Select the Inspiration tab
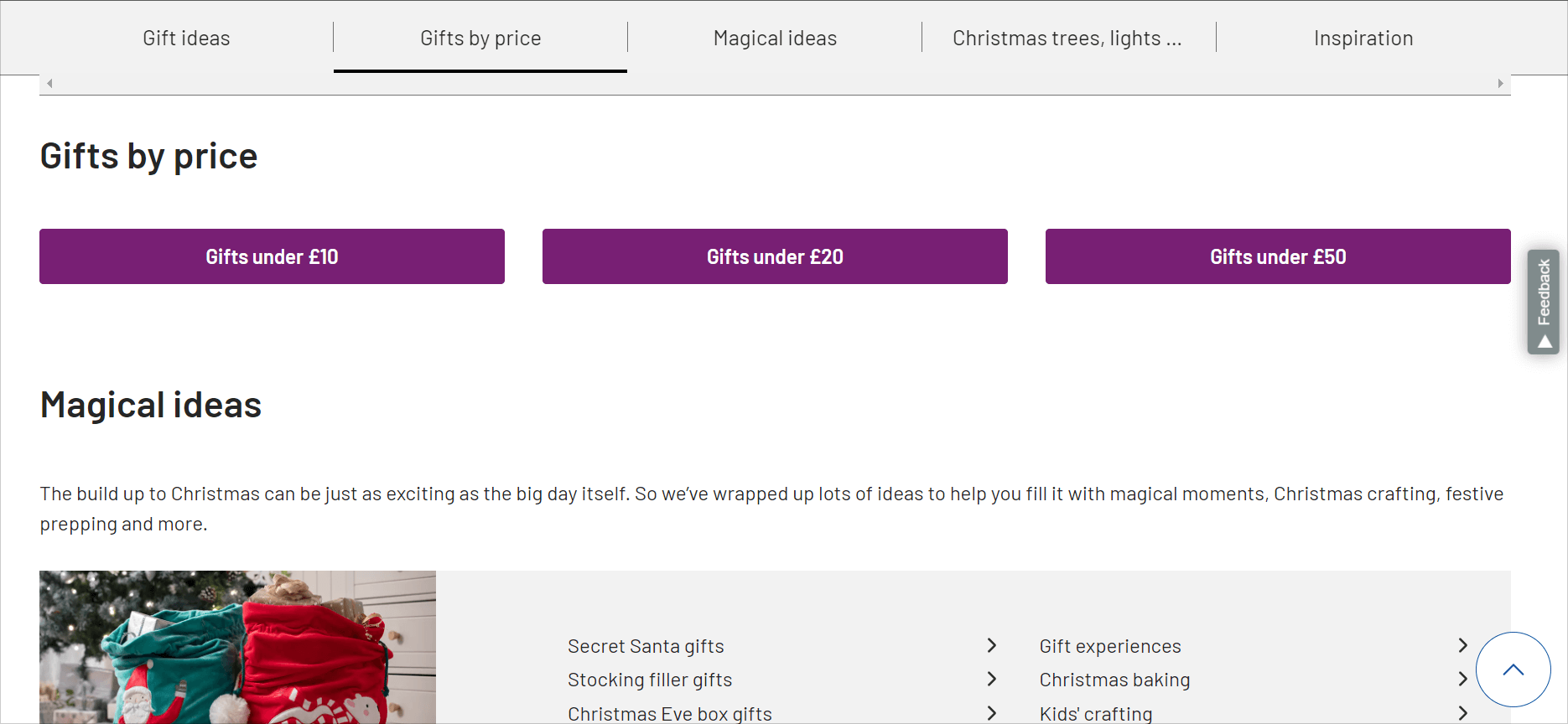The width and height of the screenshot is (1568, 724). click(1363, 39)
